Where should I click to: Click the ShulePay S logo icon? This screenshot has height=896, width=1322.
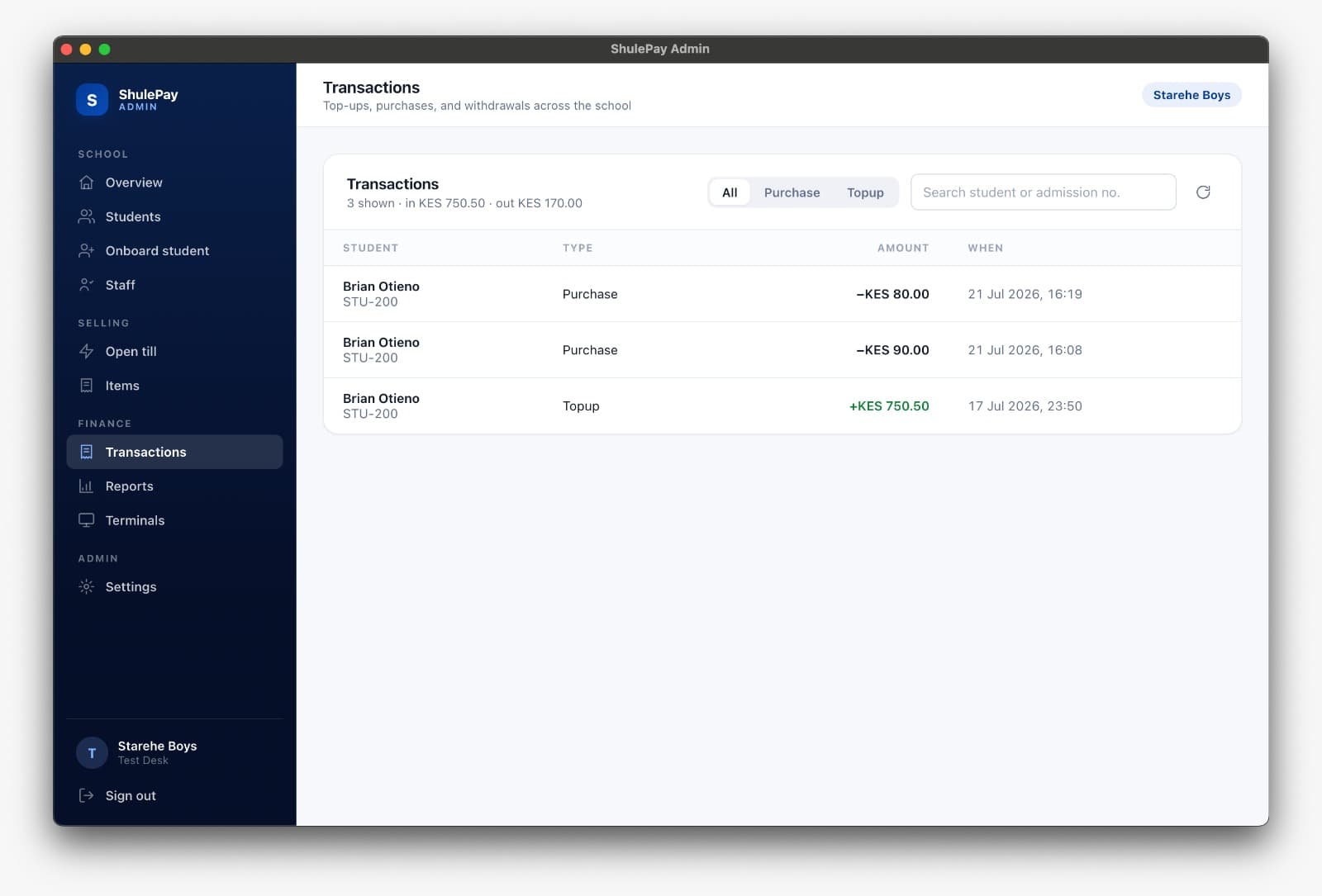click(92, 100)
